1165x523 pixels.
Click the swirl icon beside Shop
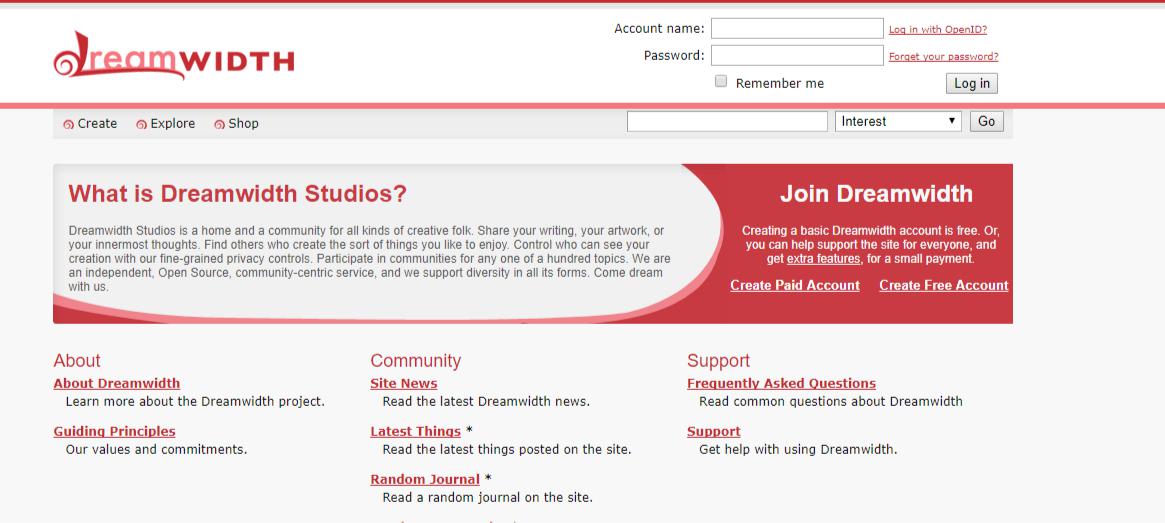pyautogui.click(x=219, y=125)
